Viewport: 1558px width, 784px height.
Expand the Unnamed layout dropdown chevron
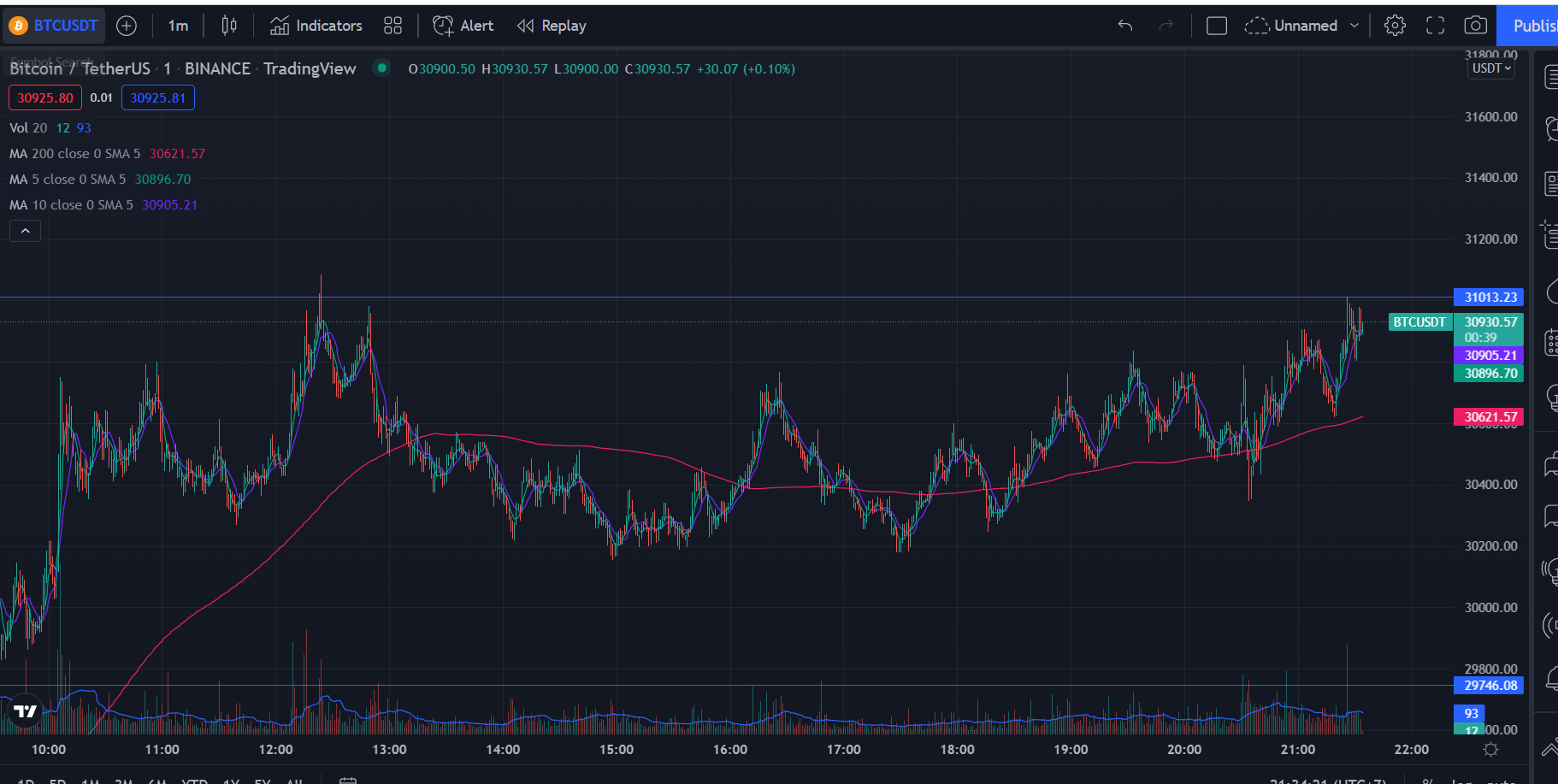click(x=1354, y=26)
